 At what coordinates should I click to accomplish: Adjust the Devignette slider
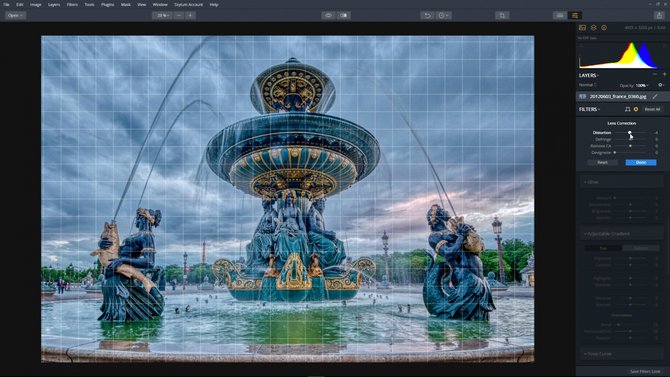pos(630,153)
